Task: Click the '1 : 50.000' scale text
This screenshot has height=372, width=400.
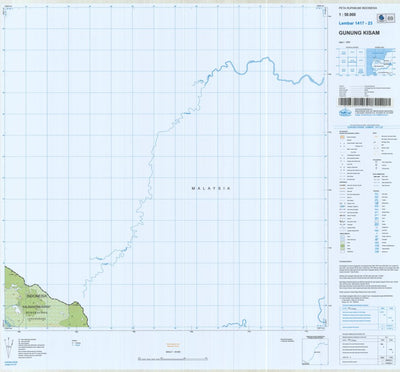Action: (347, 15)
